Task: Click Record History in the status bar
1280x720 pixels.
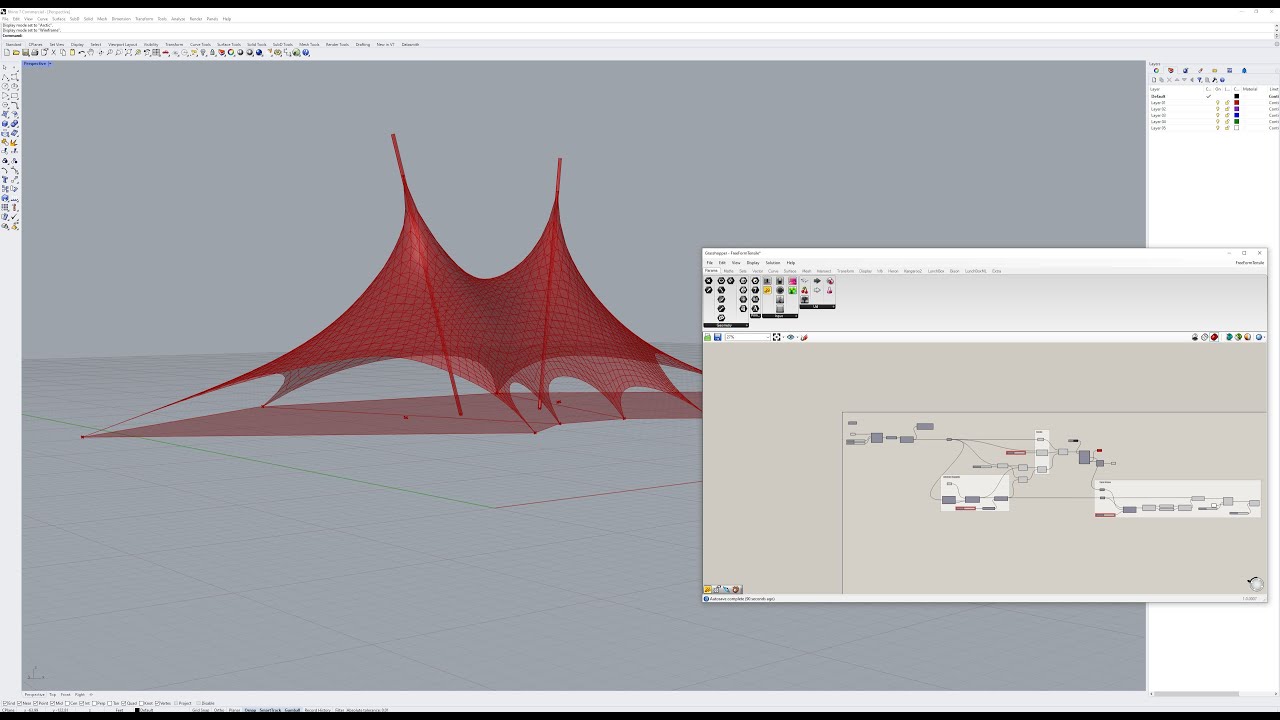Action: 317,710
